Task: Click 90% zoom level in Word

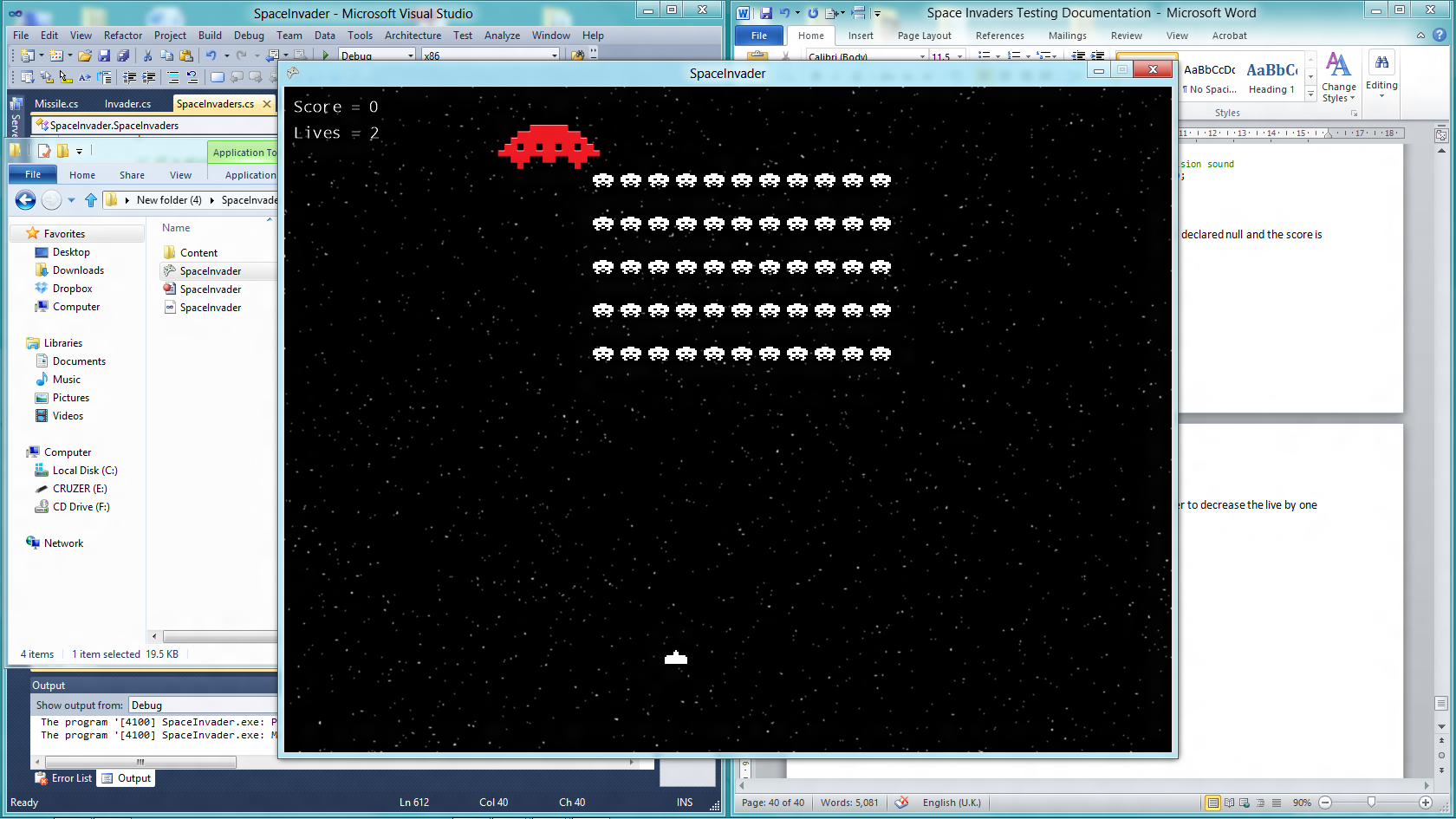Action: pyautogui.click(x=1302, y=803)
